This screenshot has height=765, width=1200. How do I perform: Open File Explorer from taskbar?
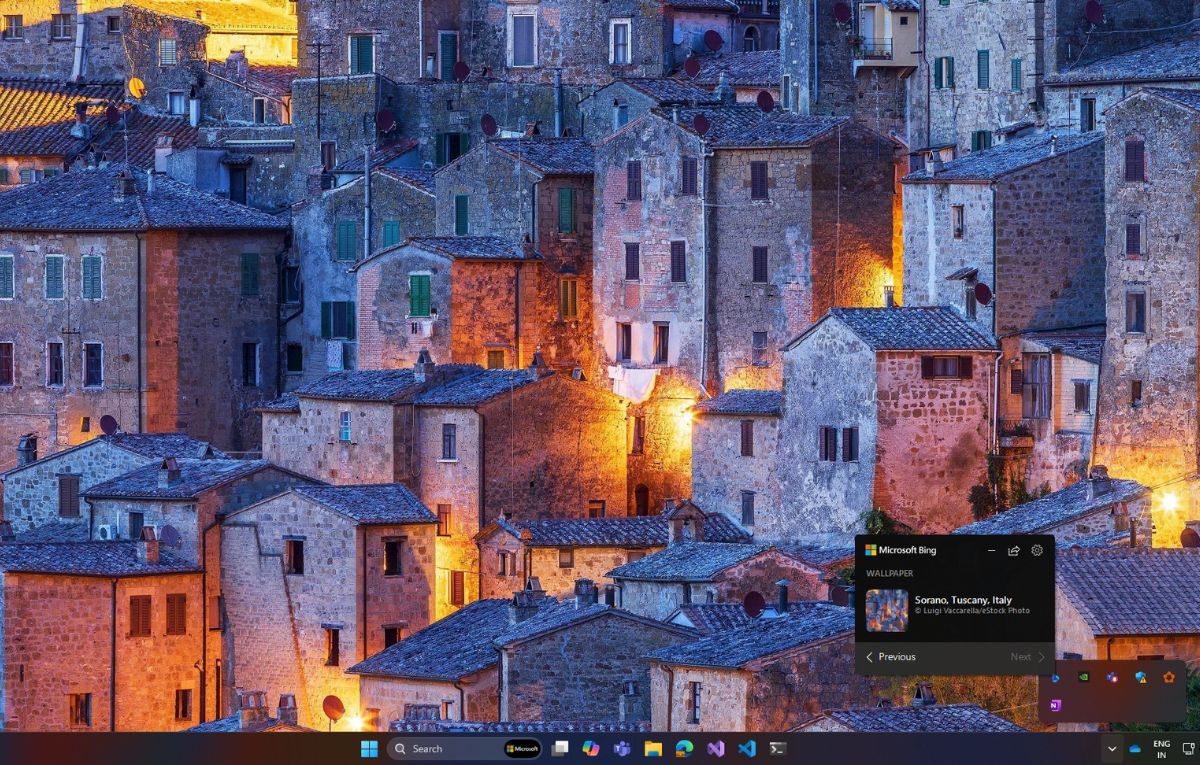click(x=653, y=748)
